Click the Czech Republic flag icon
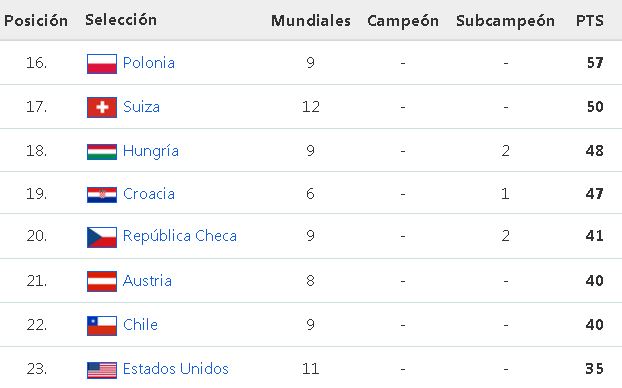The image size is (622, 388). pos(102,237)
